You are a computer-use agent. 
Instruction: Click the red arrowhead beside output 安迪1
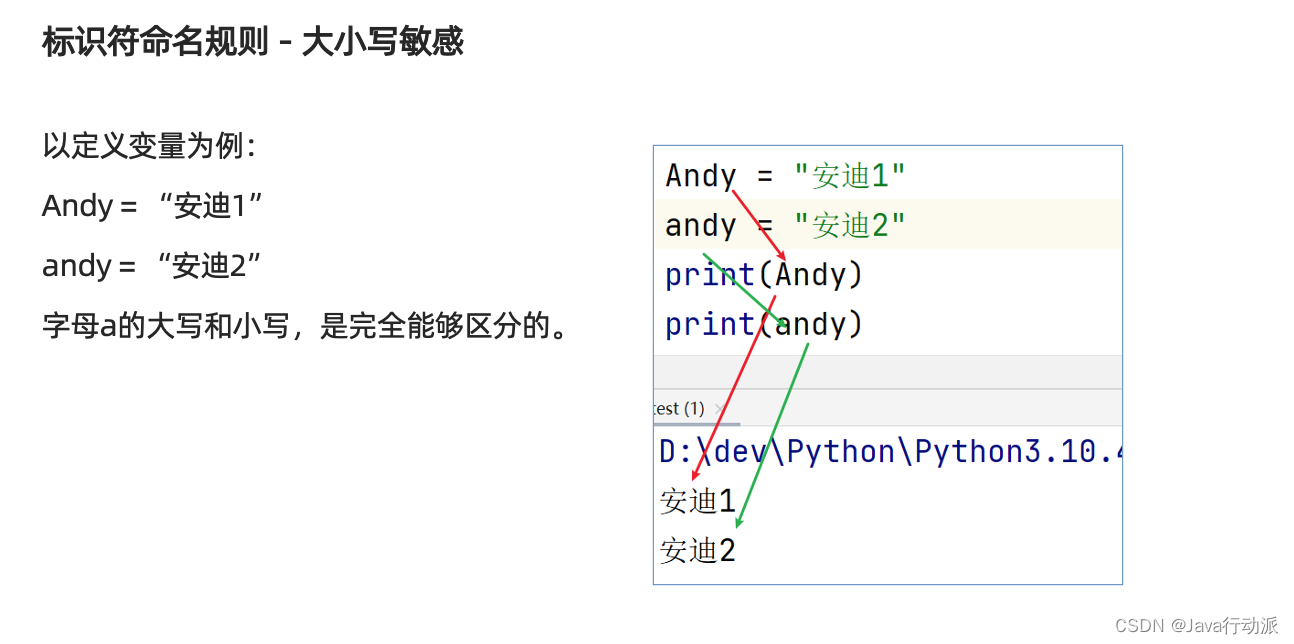click(x=695, y=476)
